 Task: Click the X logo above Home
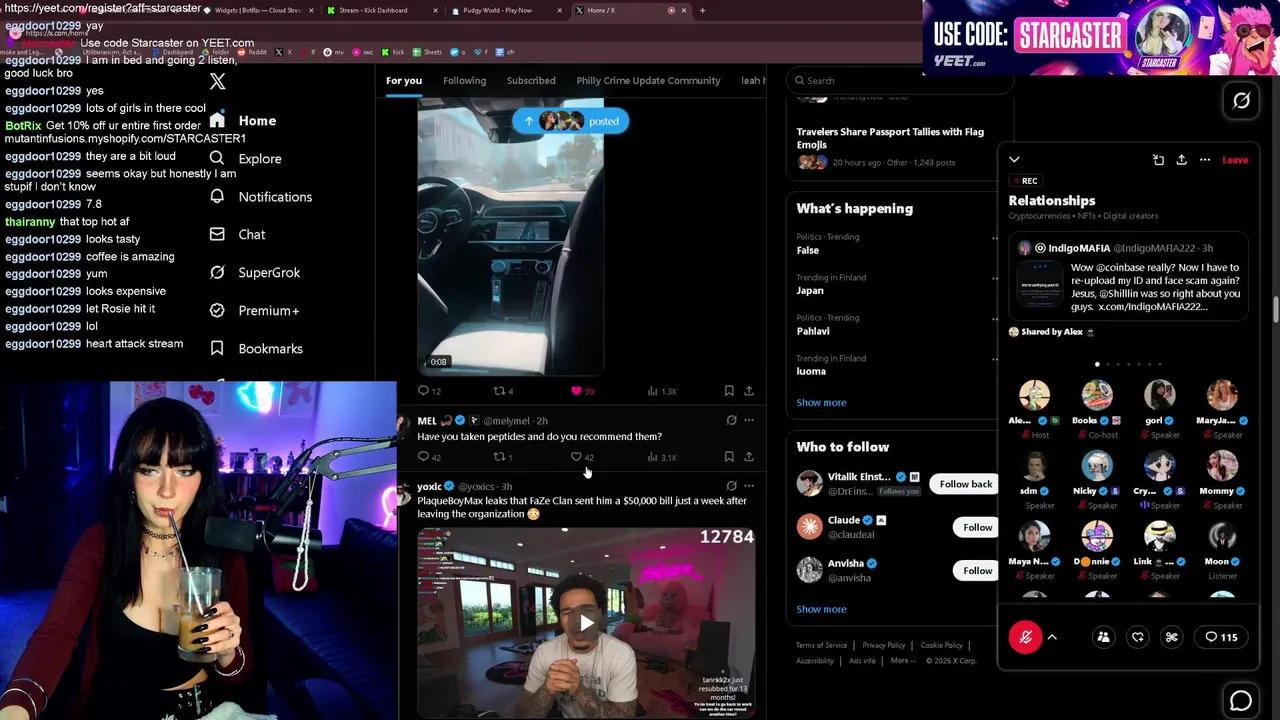click(217, 82)
